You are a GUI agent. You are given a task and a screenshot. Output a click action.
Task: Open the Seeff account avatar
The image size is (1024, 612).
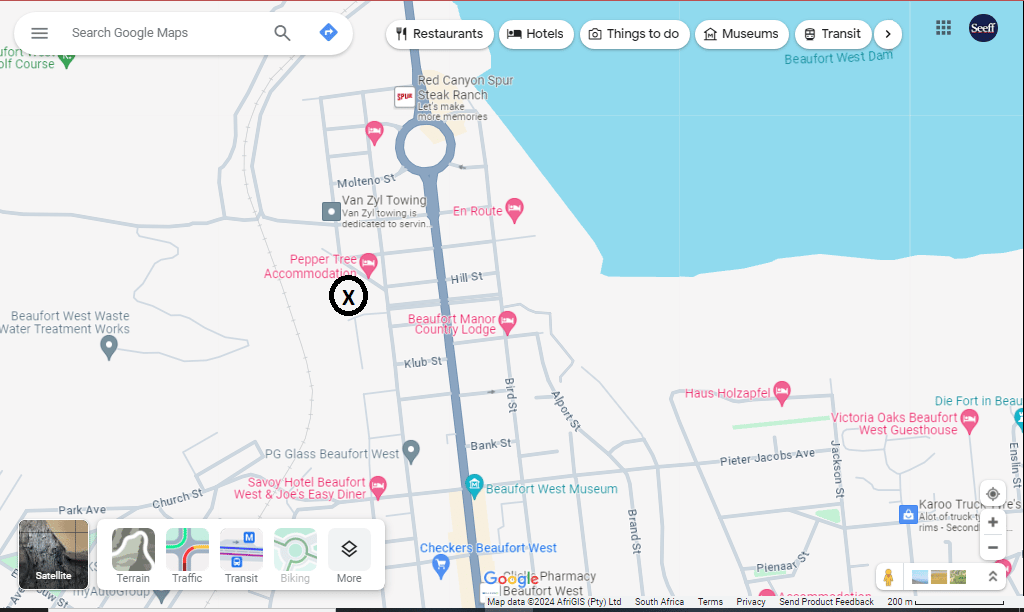tap(983, 28)
